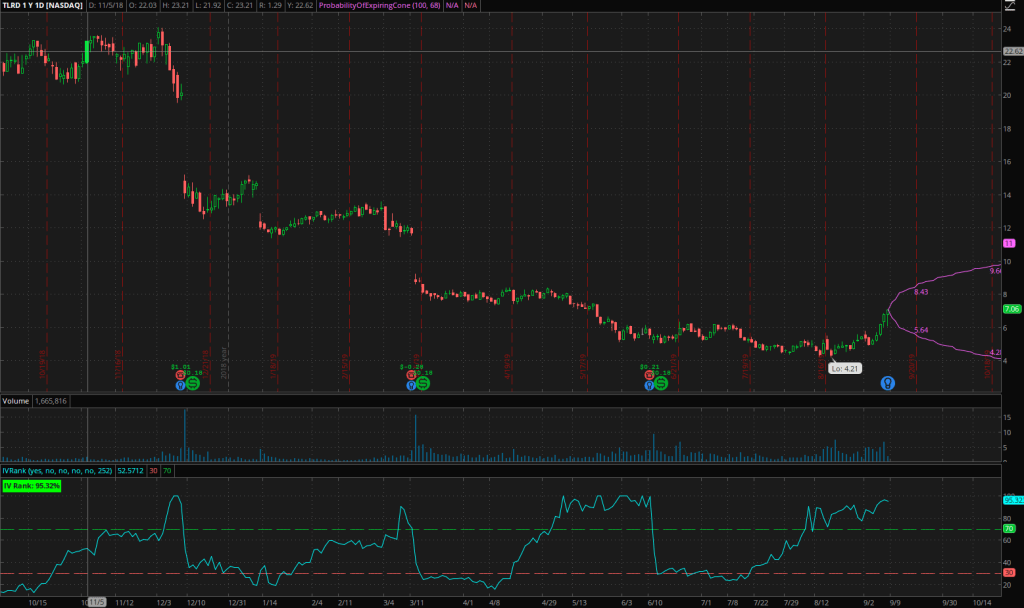The height and width of the screenshot is (608, 1024).
Task: Click the 22.62 price line axis label
Action: pos(1012,51)
